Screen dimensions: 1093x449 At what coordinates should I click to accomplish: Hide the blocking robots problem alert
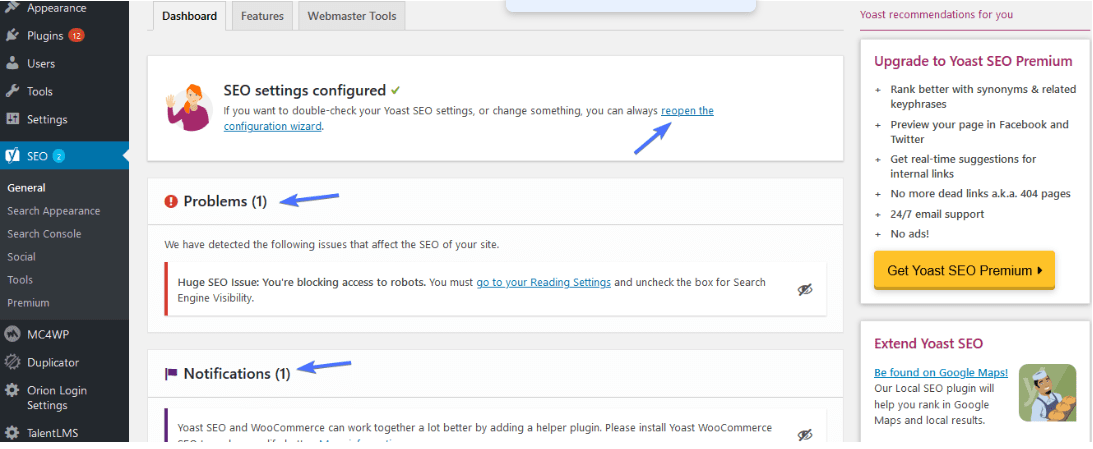(x=805, y=290)
